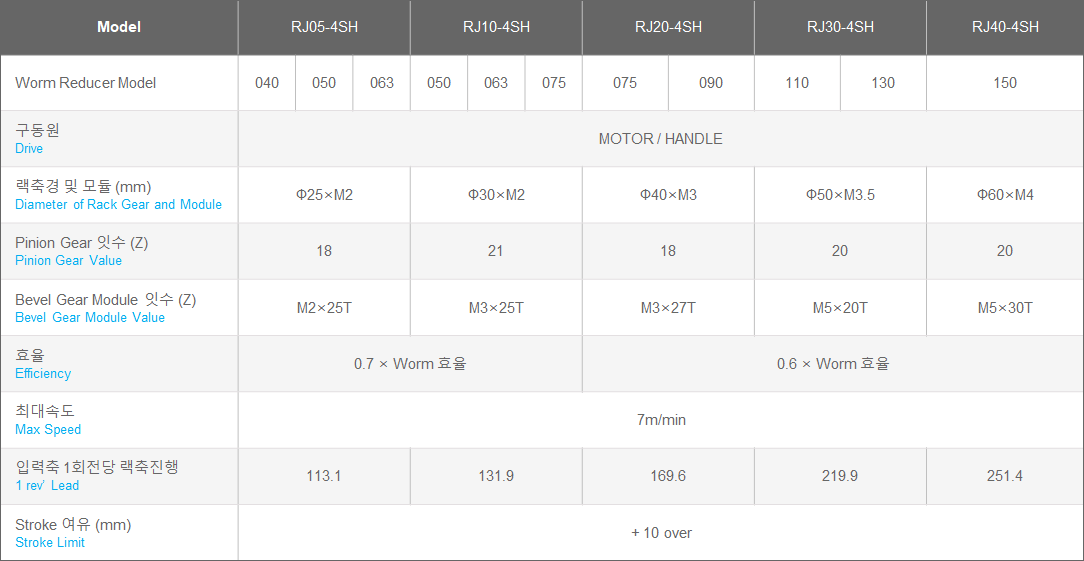This screenshot has height=561, width=1084.
Task: Click the RJ40-4SH model header
Action: (1005, 27)
